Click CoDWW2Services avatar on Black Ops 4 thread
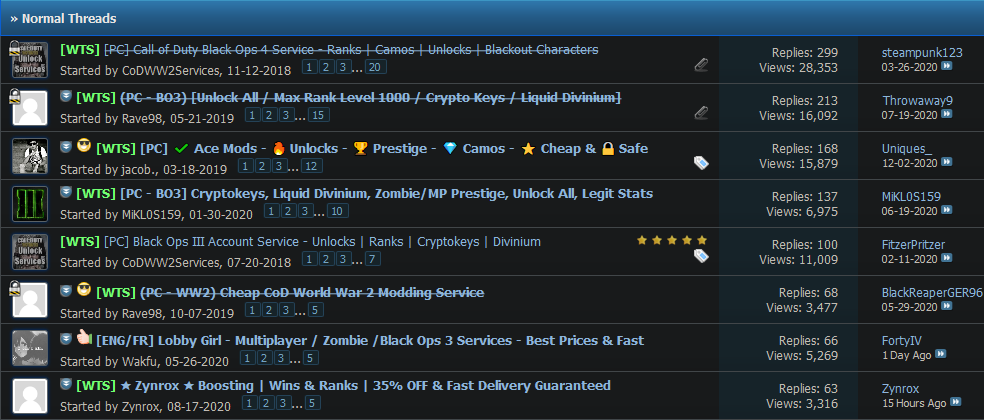Image resolution: width=984 pixels, height=420 pixels. [x=28, y=59]
